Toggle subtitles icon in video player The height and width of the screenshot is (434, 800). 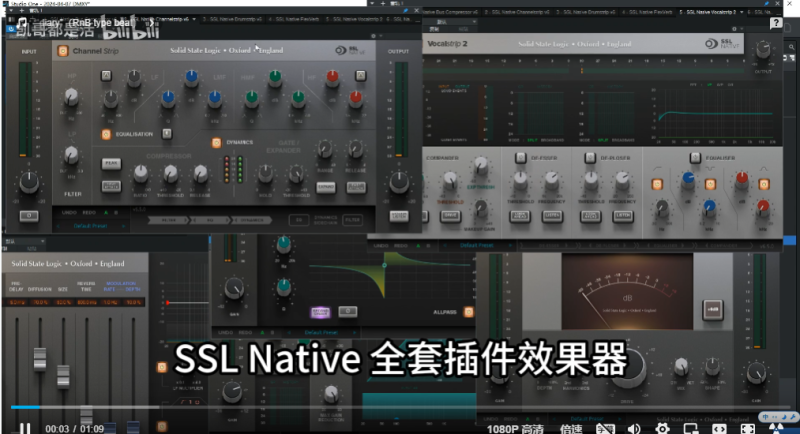(x=605, y=429)
